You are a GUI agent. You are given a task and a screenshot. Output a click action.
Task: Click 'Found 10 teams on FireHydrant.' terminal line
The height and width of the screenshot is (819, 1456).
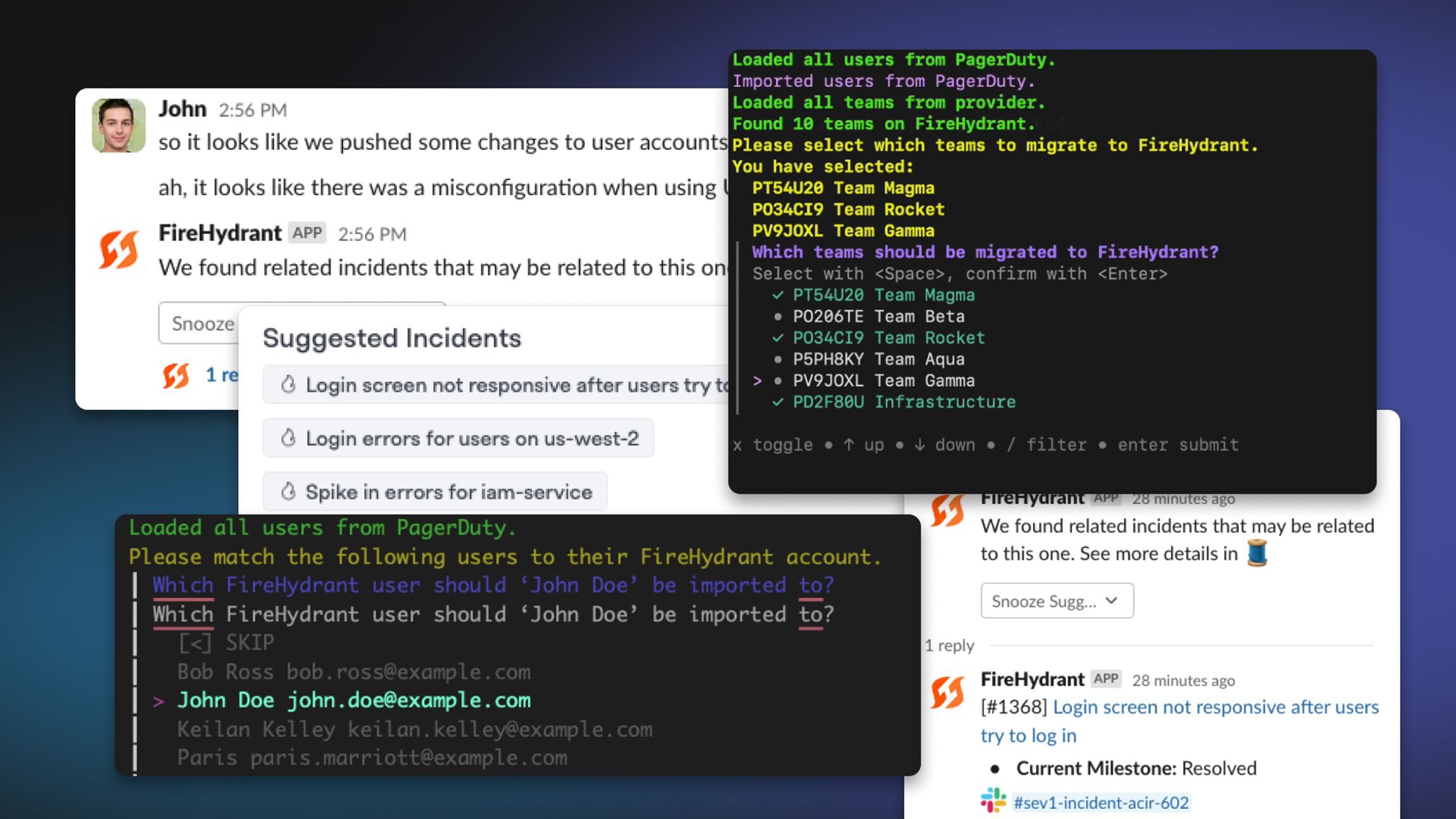coord(883,124)
